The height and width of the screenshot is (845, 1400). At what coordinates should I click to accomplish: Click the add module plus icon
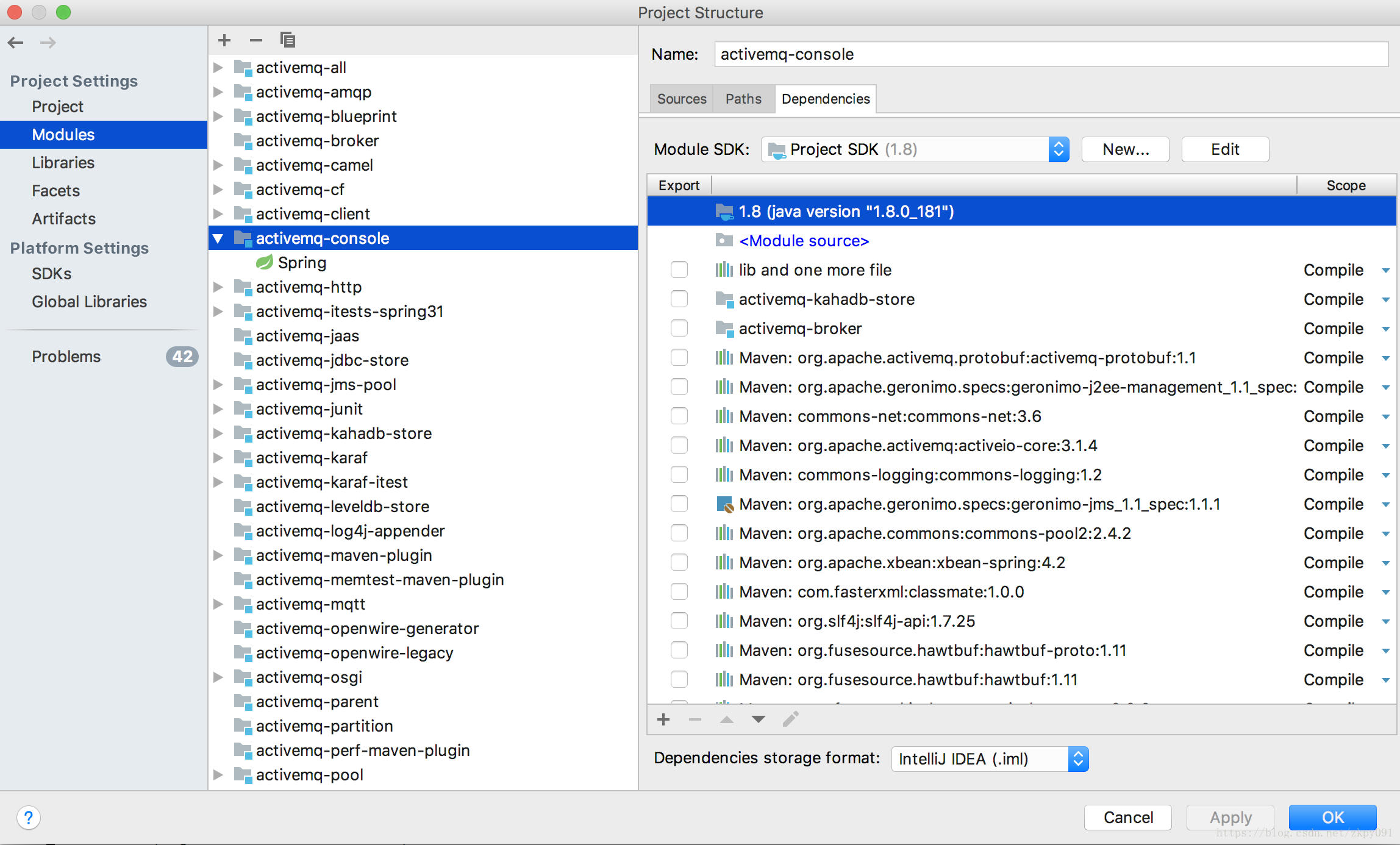224,40
